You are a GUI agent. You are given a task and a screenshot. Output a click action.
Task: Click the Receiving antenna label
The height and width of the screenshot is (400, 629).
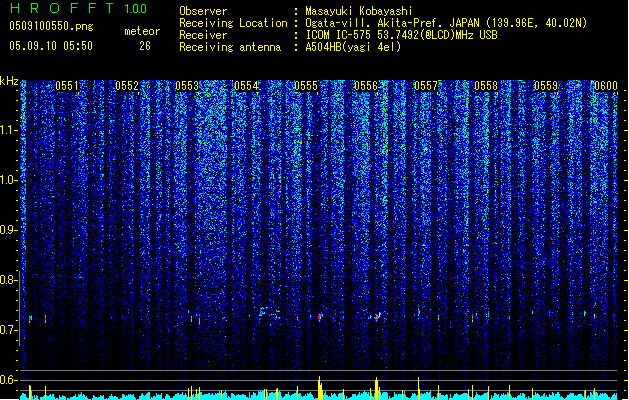230,47
